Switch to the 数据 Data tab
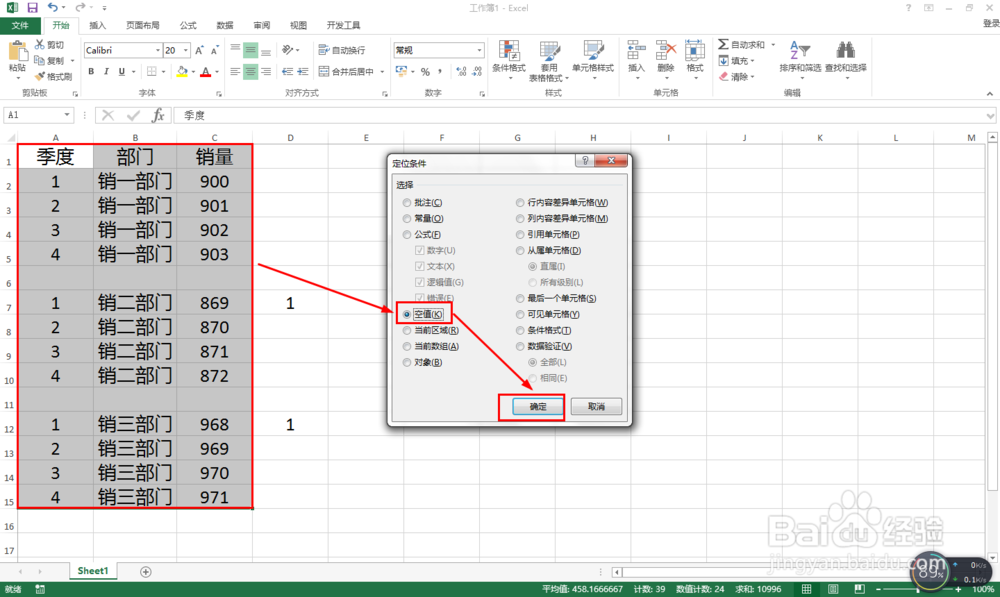 224,26
